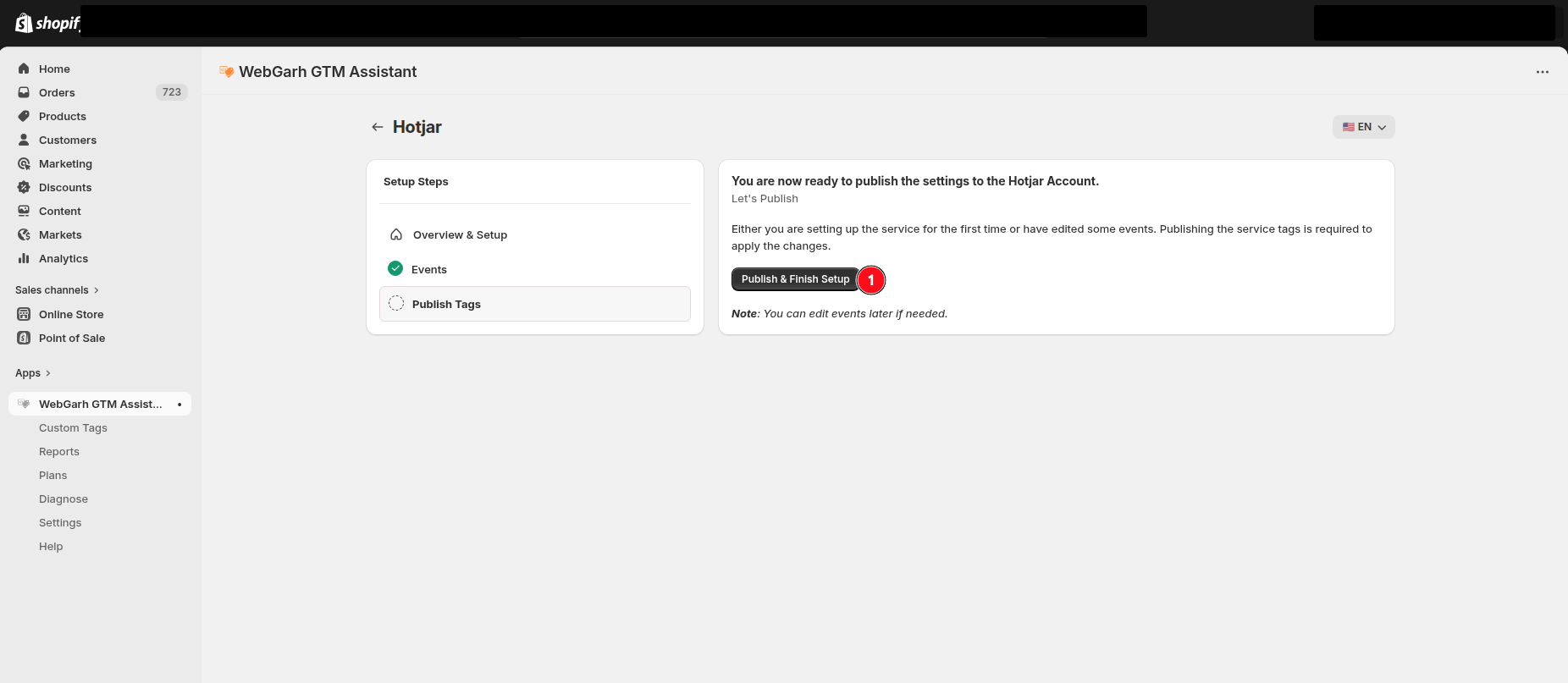Screen dimensions: 1568x683
Task: Click the Point of Sale icon
Action: [x=24, y=338]
